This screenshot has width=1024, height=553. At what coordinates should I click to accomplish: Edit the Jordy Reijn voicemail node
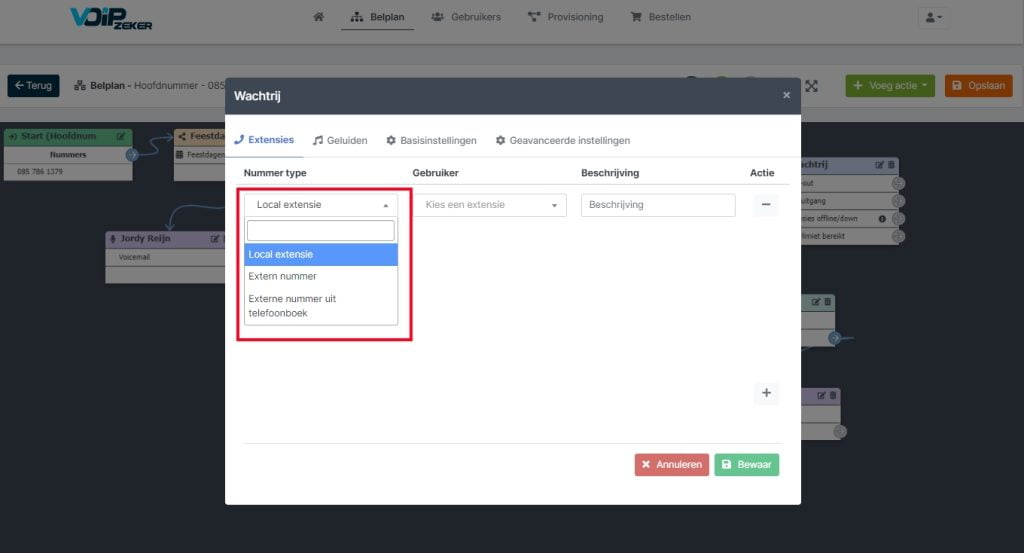214,239
